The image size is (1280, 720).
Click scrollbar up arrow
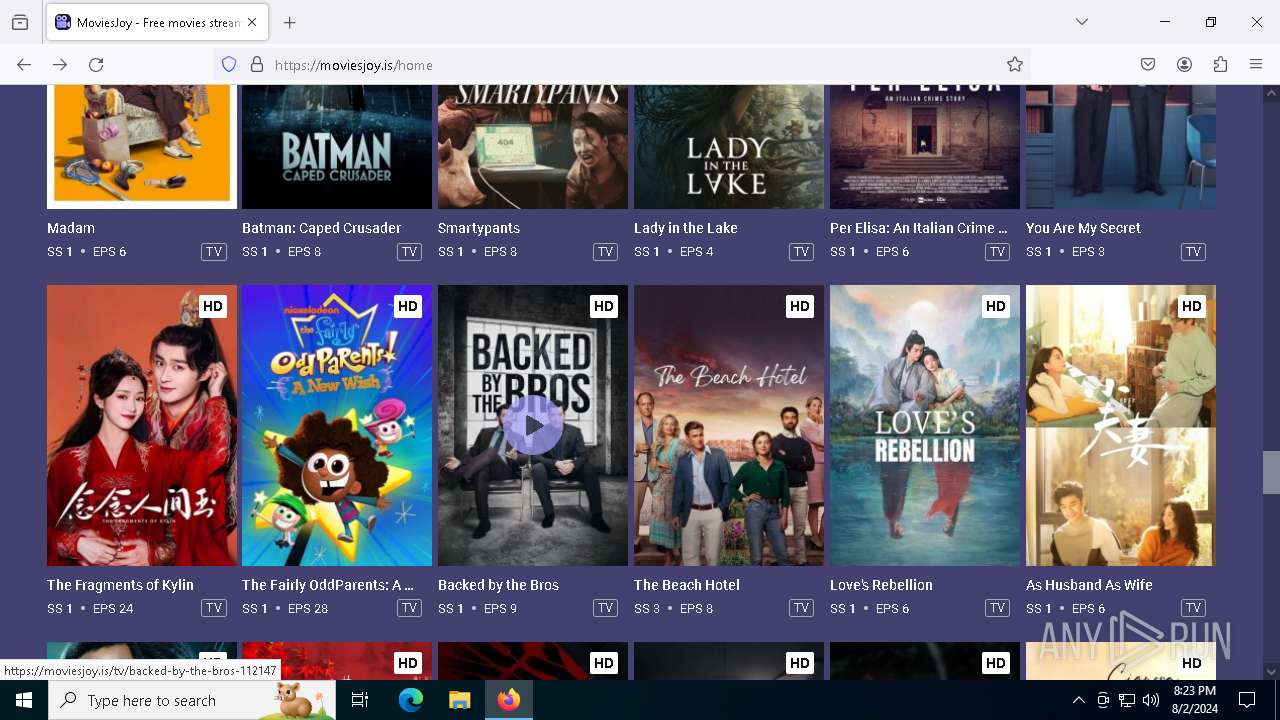1271,93
